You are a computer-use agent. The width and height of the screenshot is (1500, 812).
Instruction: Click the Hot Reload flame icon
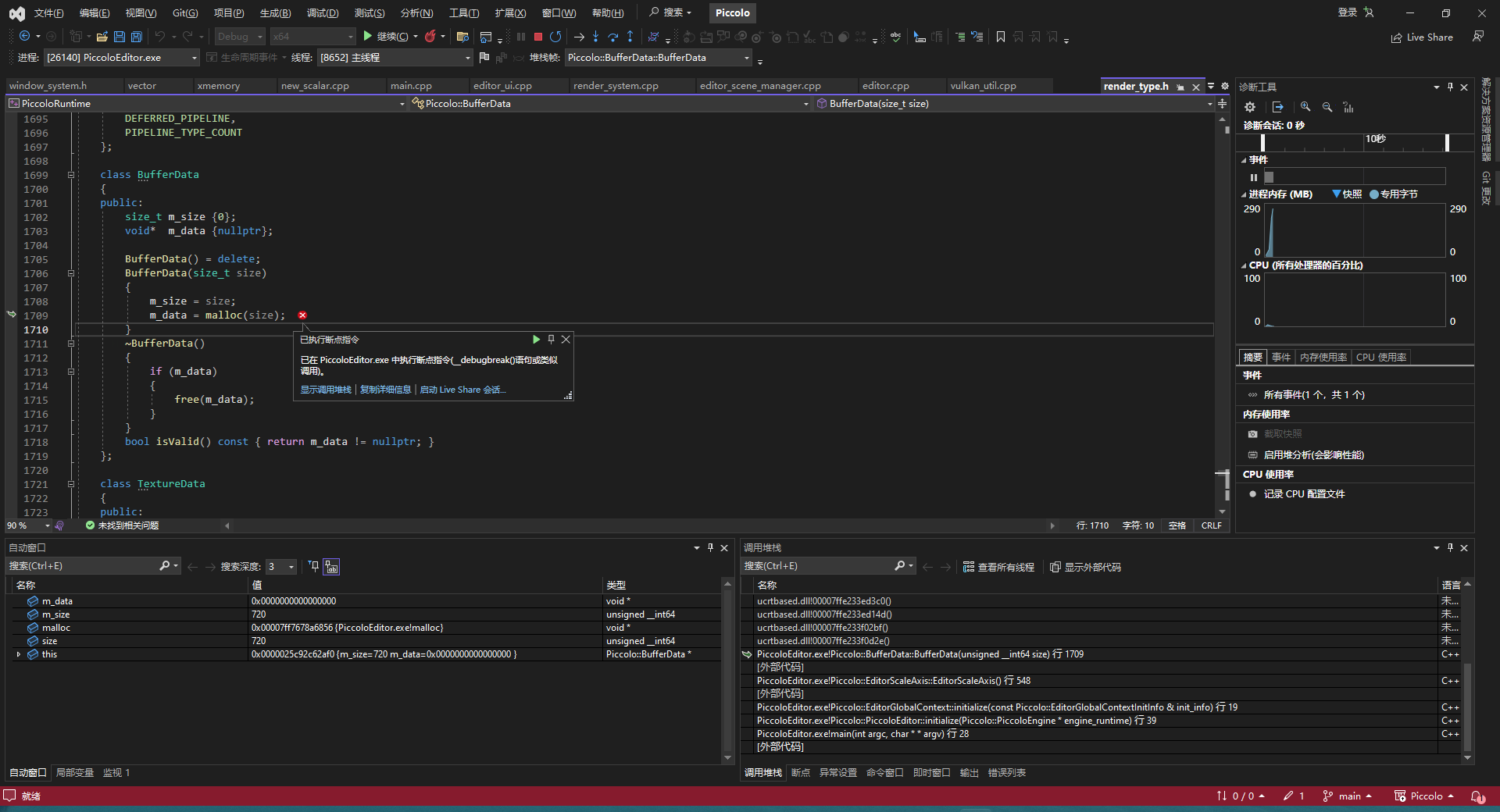430,37
